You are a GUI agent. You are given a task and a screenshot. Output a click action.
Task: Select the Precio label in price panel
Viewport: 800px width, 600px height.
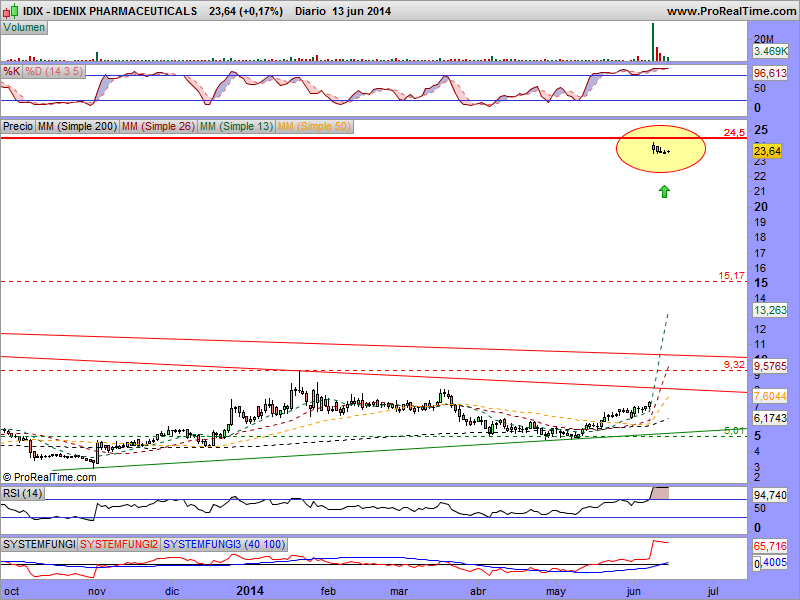[18, 126]
